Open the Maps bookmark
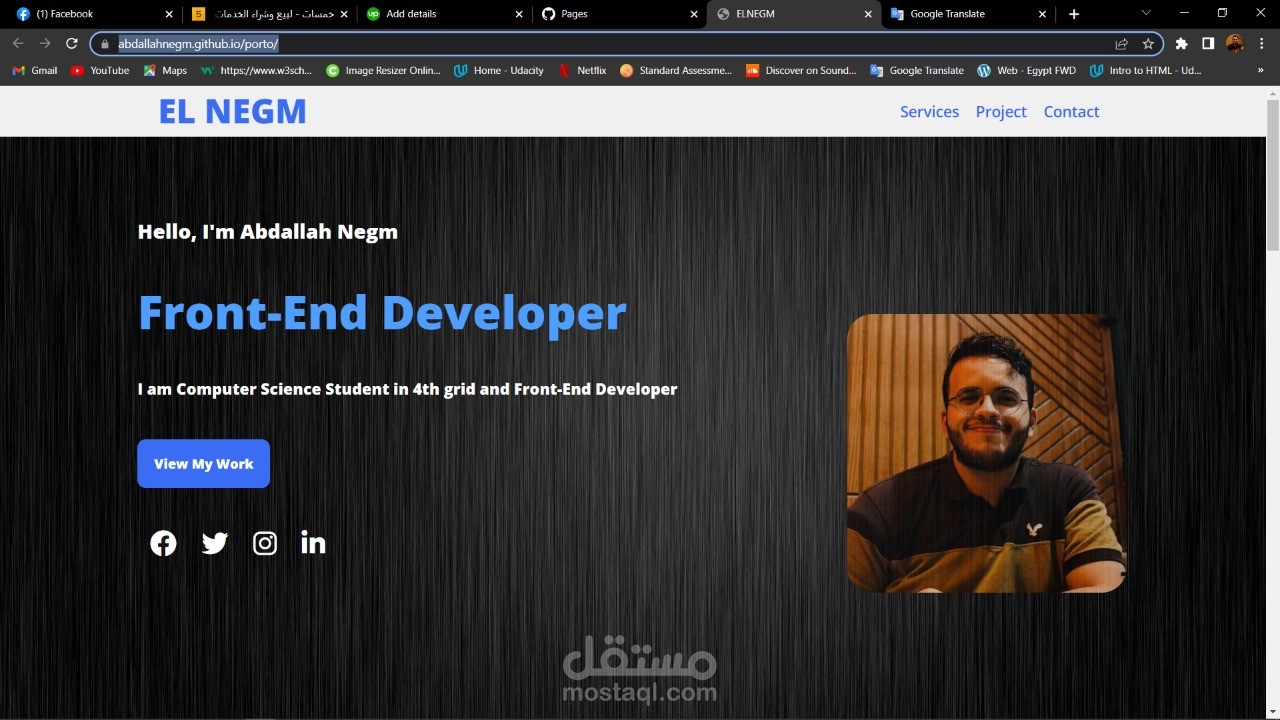 click(165, 71)
